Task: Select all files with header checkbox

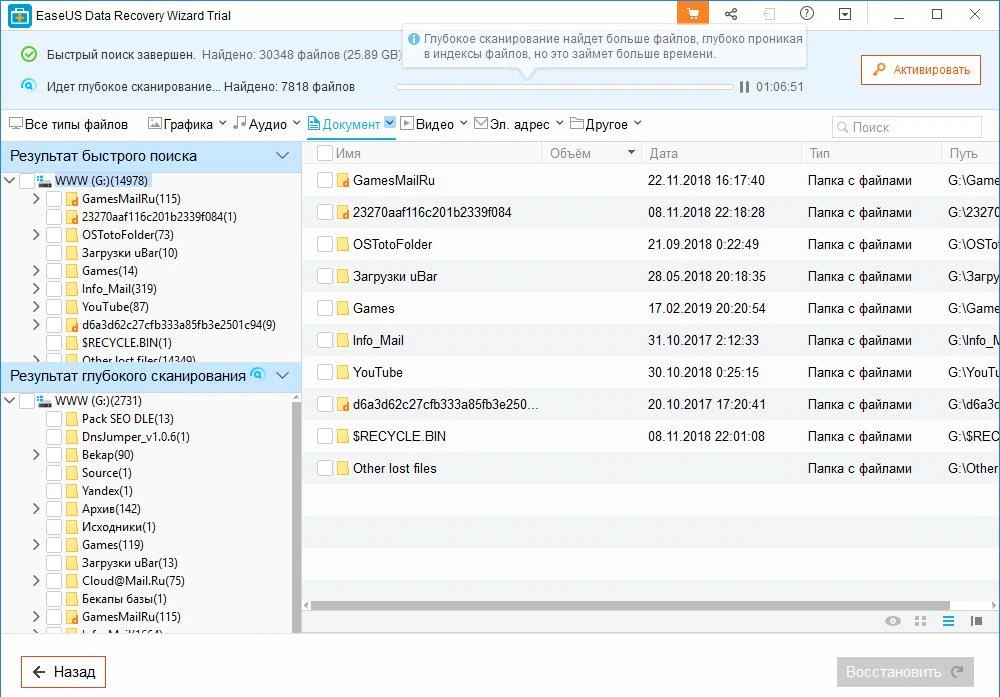Action: (x=325, y=153)
